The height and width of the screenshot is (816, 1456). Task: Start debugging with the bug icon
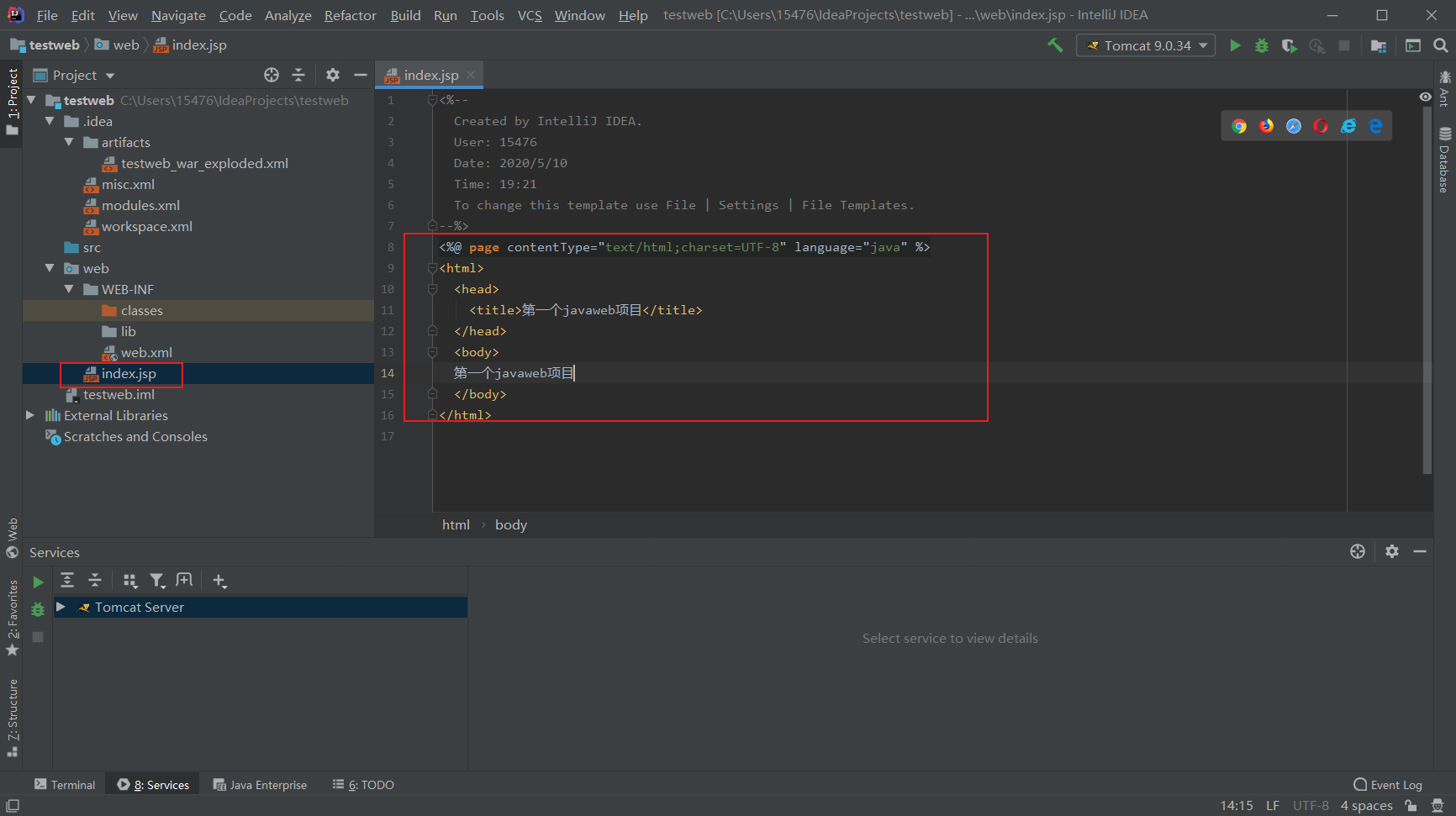point(1262,45)
